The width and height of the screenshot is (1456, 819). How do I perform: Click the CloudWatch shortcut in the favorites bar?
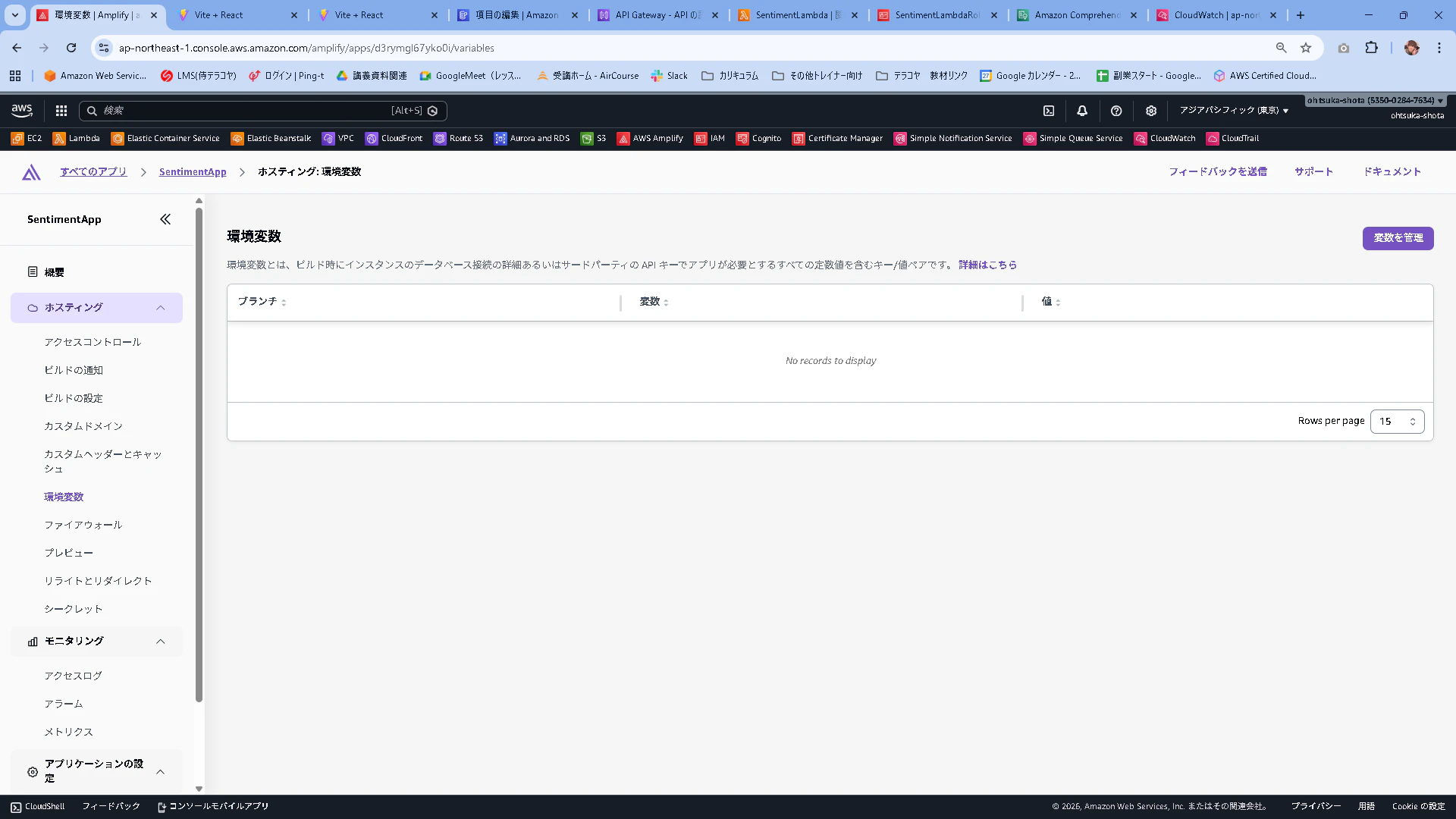click(x=1164, y=139)
